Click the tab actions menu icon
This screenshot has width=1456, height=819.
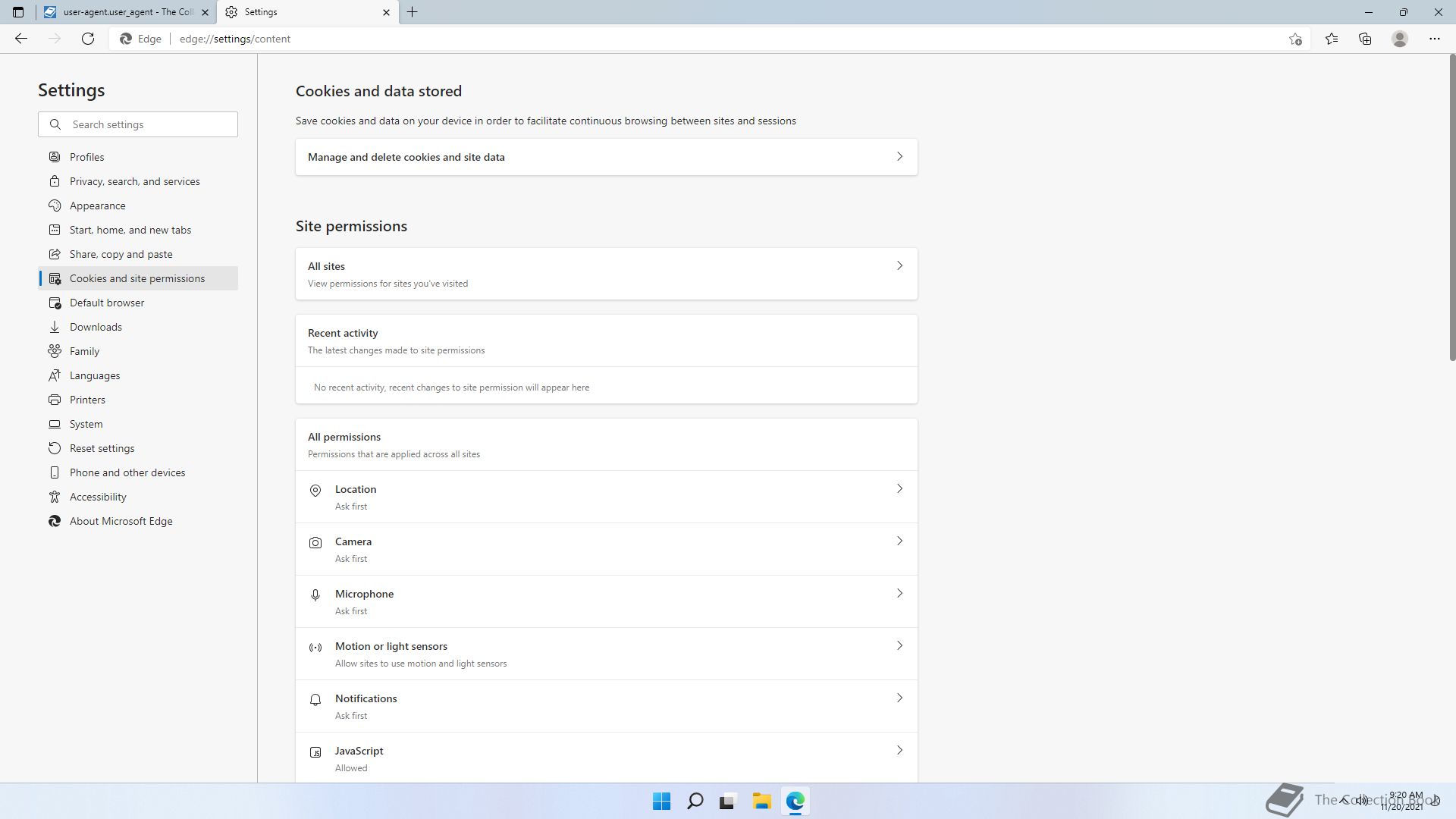(18, 12)
